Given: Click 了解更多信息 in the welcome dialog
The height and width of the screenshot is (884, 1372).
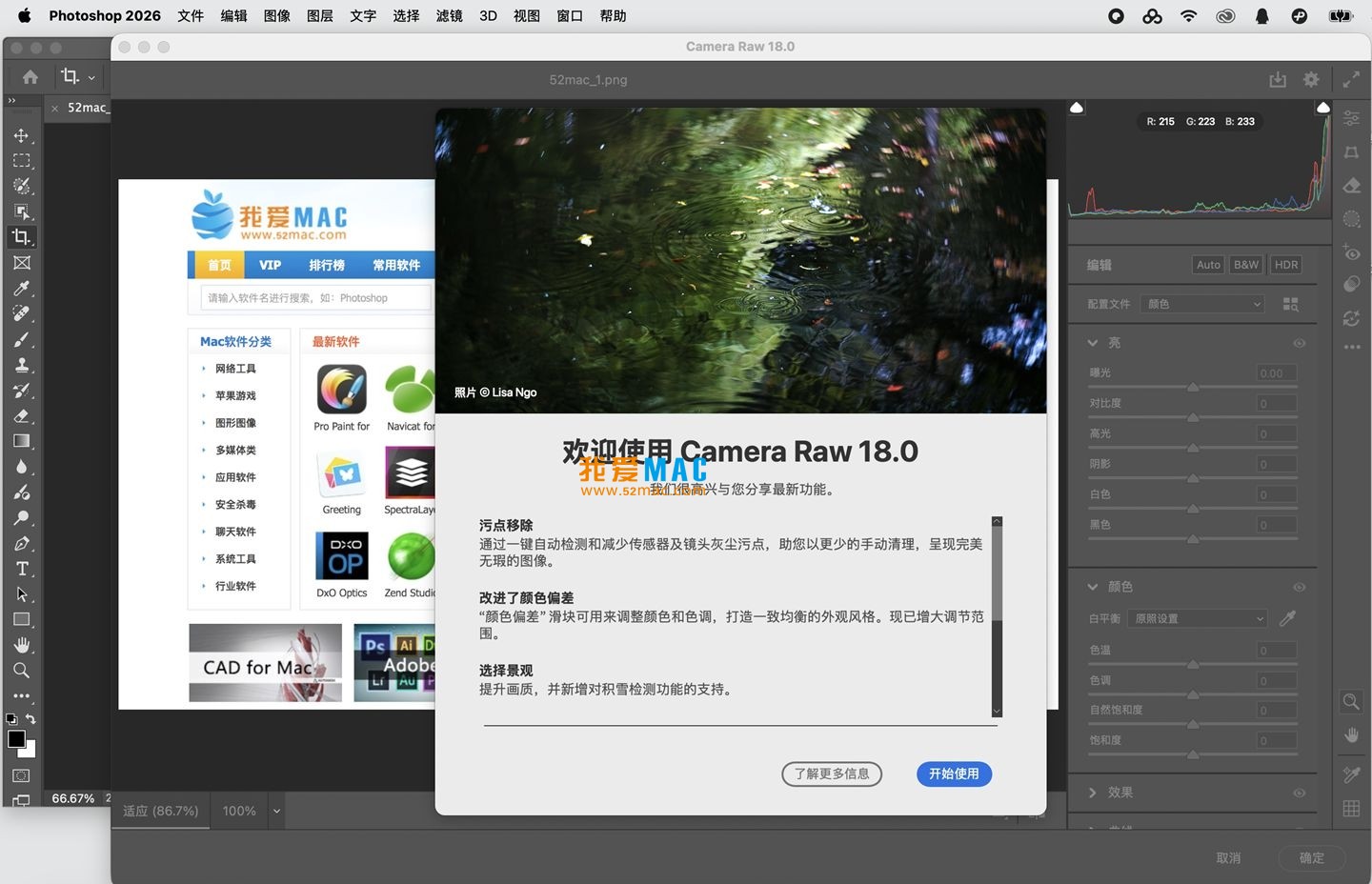Looking at the screenshot, I should pyautogui.click(x=831, y=774).
